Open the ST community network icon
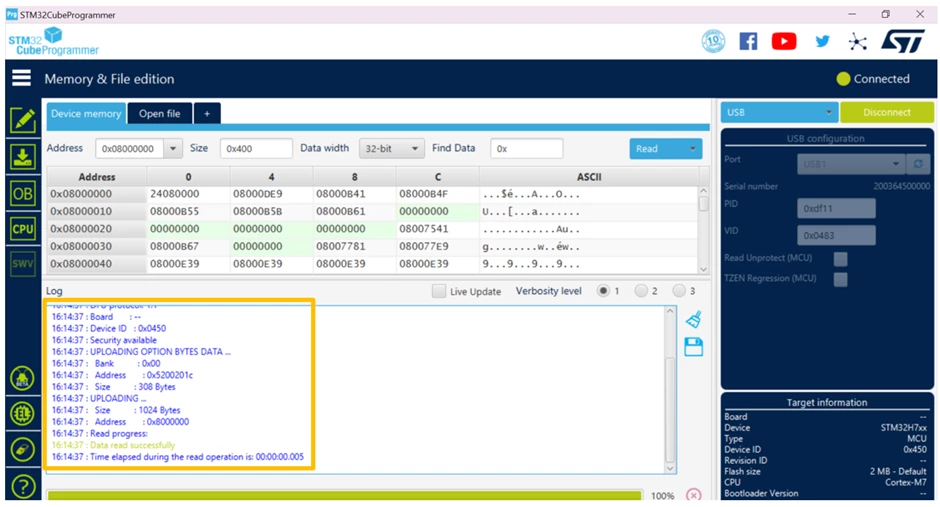This screenshot has width=940, height=507. pyautogui.click(x=858, y=41)
